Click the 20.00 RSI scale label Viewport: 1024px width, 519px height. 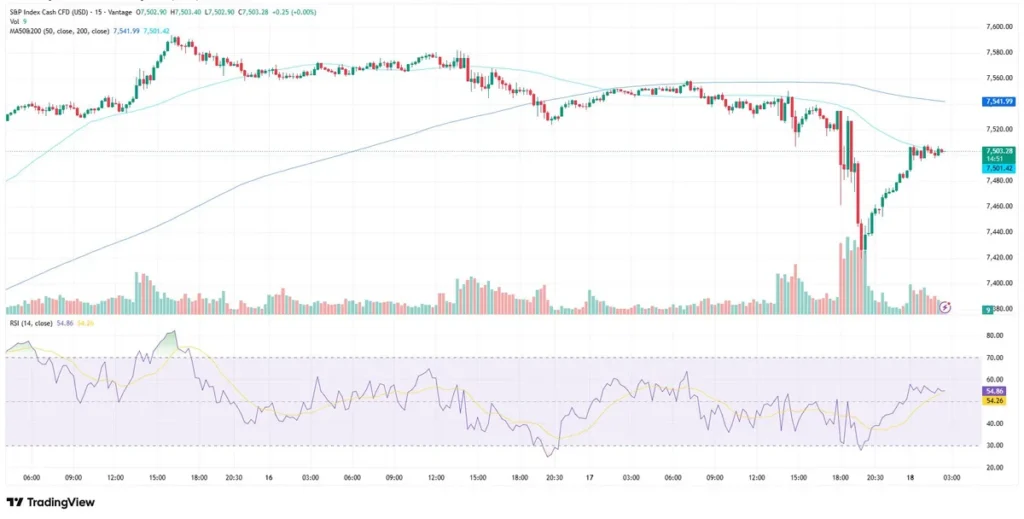coord(994,467)
